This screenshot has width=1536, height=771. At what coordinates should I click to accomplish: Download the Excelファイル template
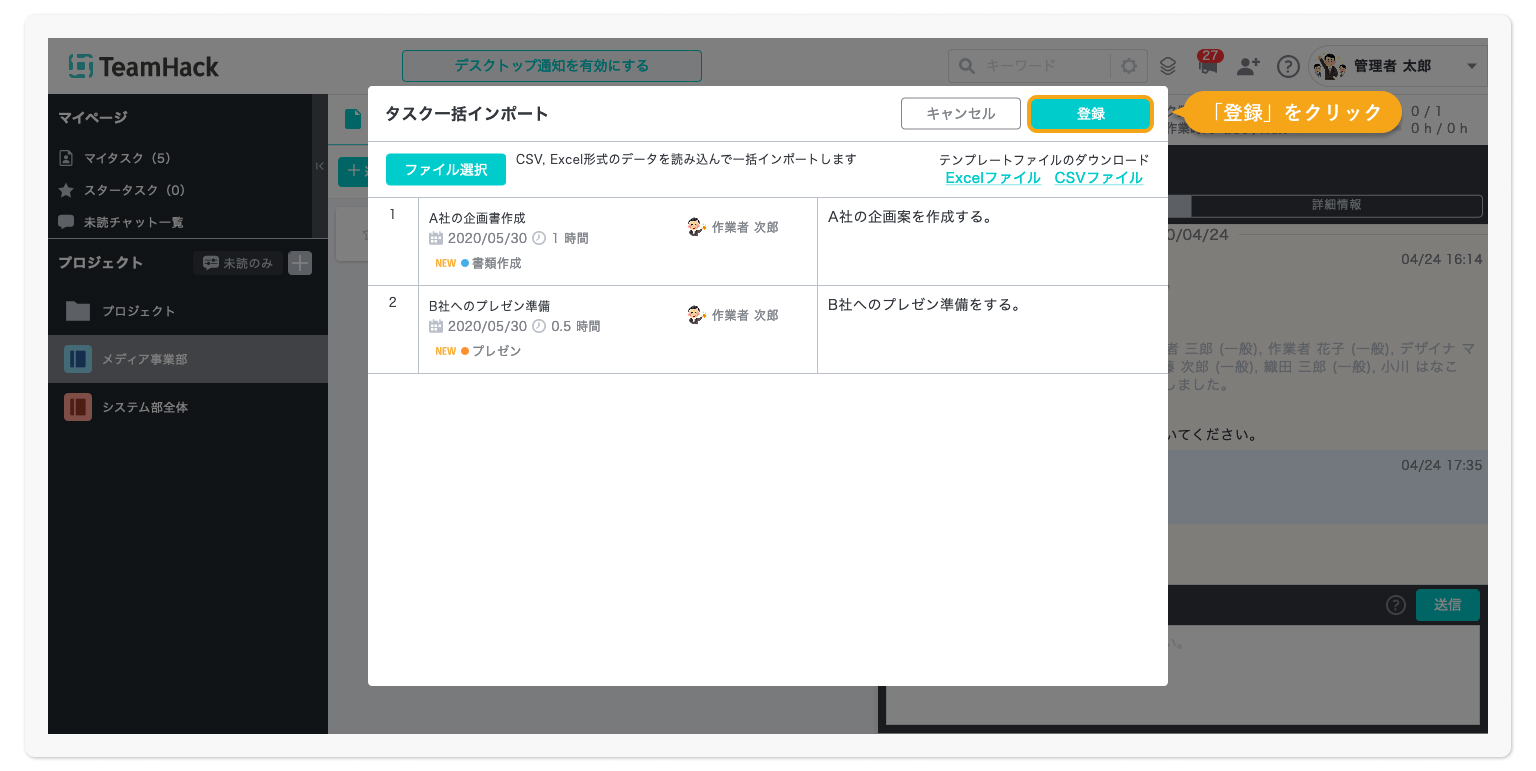click(992, 178)
